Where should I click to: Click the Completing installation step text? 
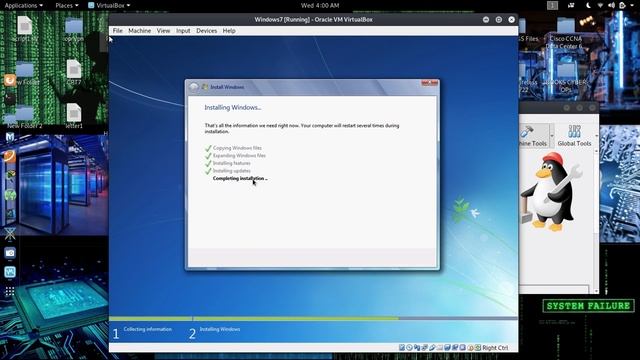pyautogui.click(x=240, y=178)
